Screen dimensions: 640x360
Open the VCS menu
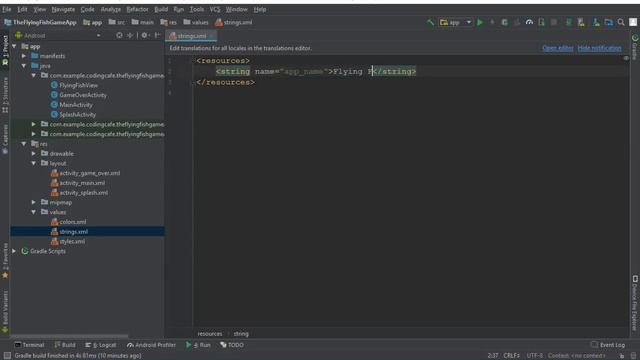[215, 9]
